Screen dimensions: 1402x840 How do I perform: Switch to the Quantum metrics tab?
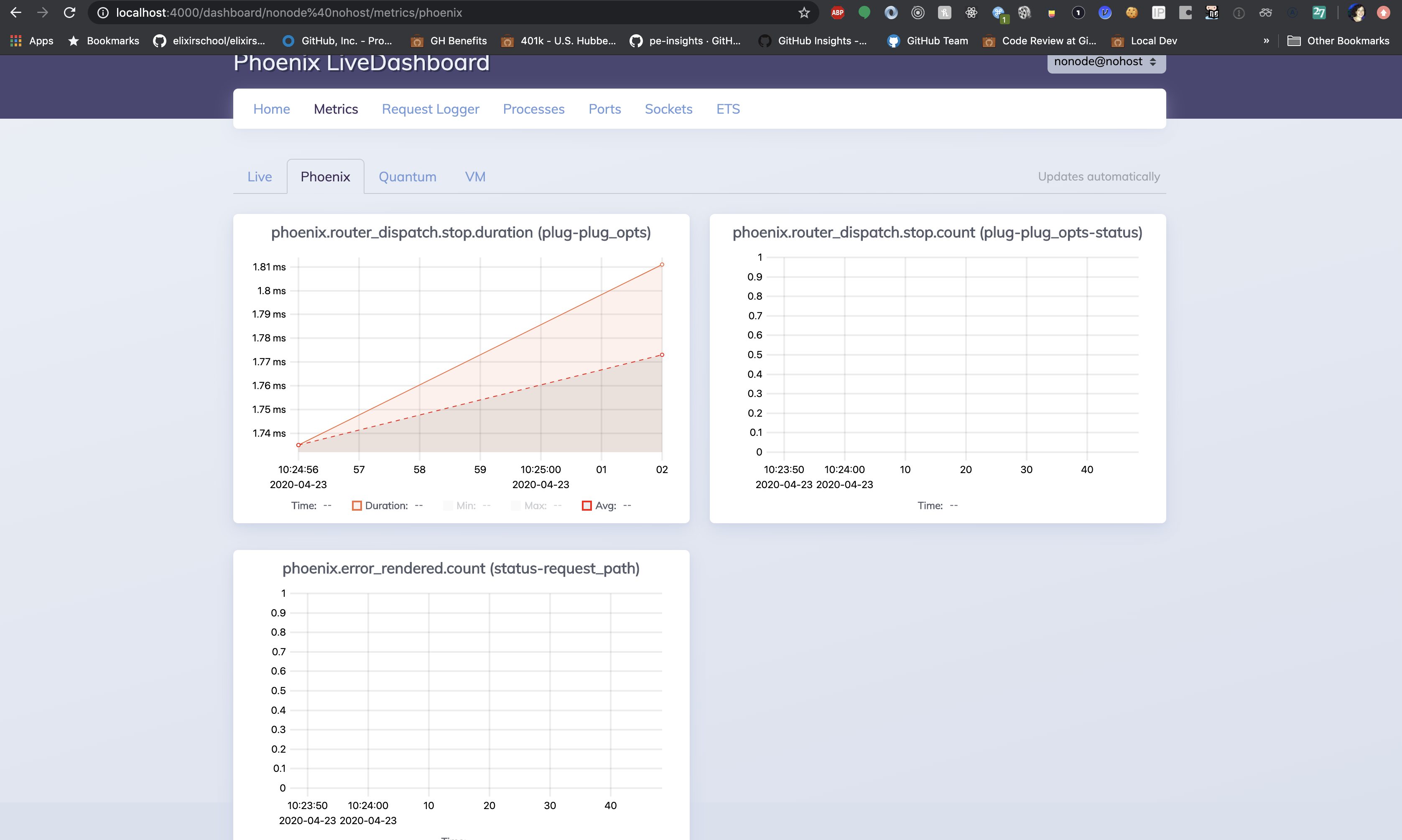(x=407, y=177)
